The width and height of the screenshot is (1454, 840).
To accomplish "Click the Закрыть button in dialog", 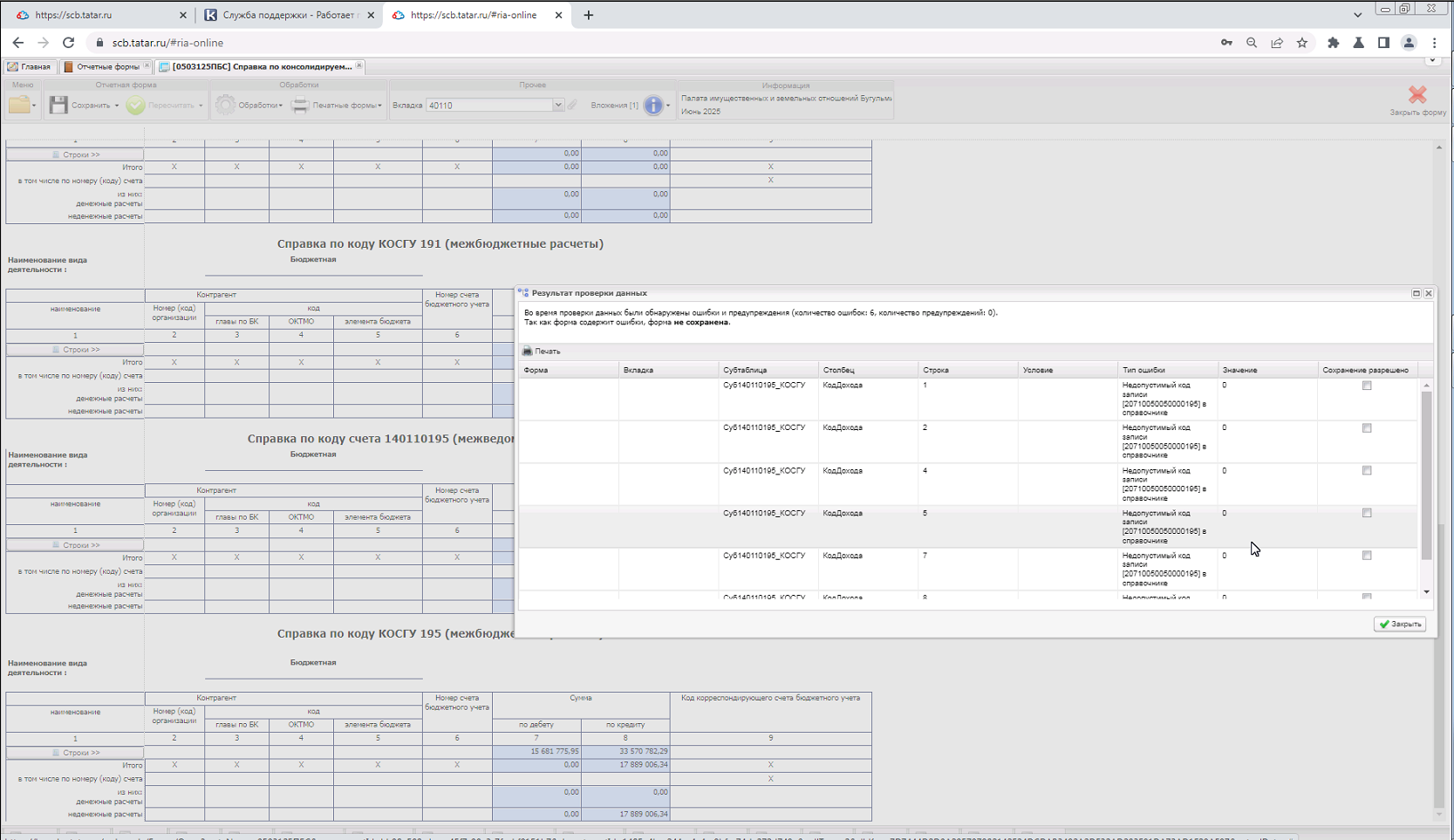I will 1400,624.
